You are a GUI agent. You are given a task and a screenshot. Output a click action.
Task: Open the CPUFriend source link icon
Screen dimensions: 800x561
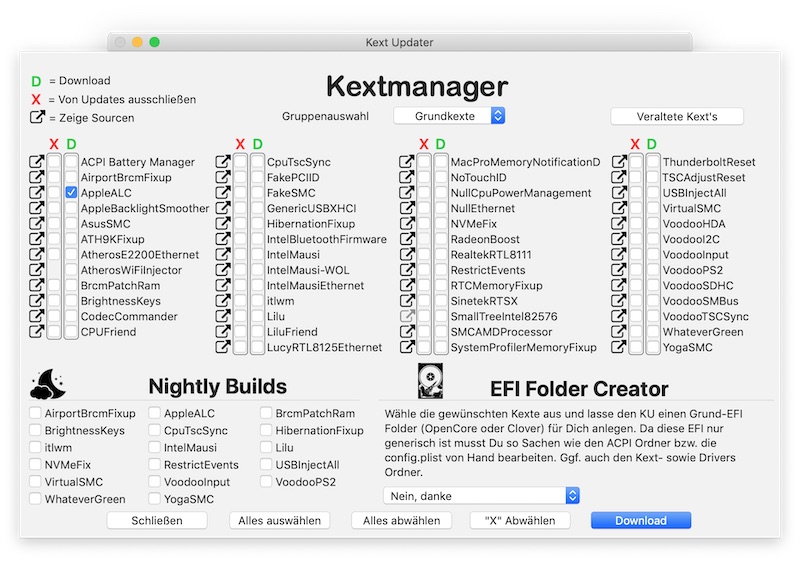[36, 332]
